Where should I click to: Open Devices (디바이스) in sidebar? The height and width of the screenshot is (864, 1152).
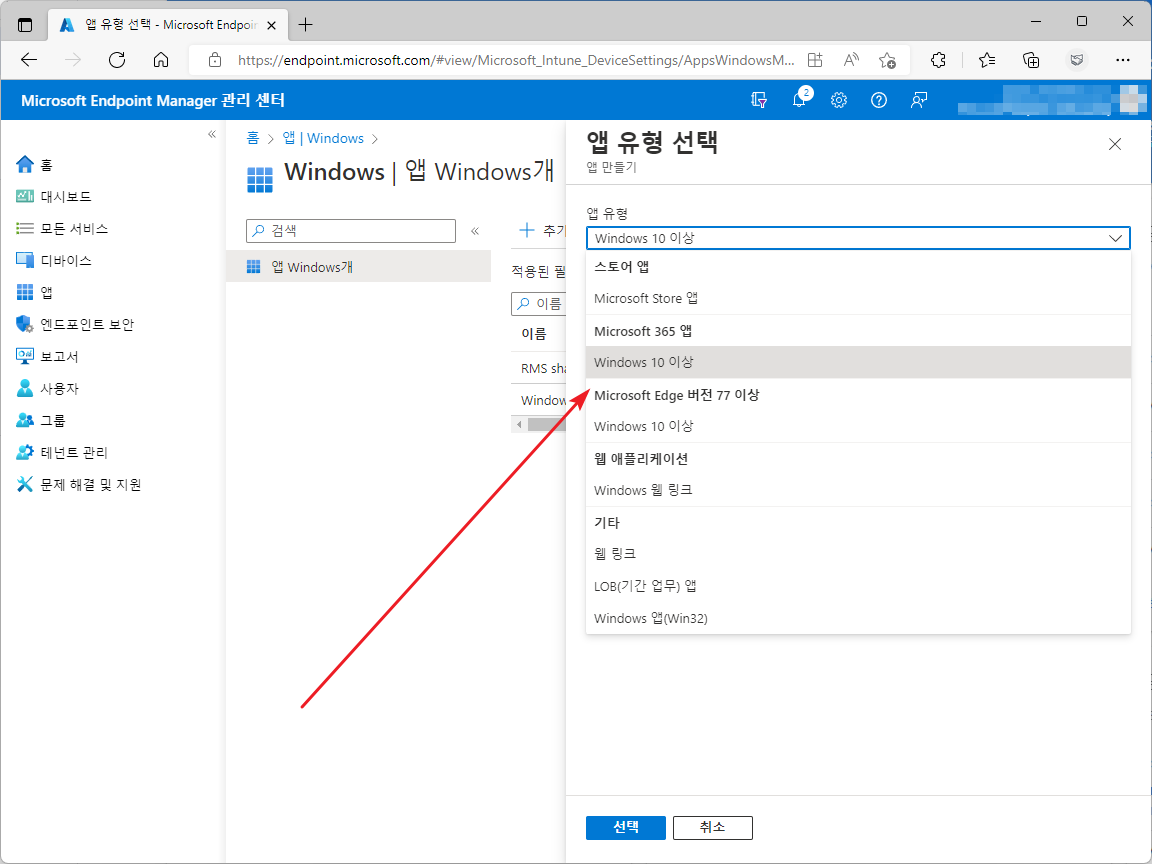click(54, 260)
